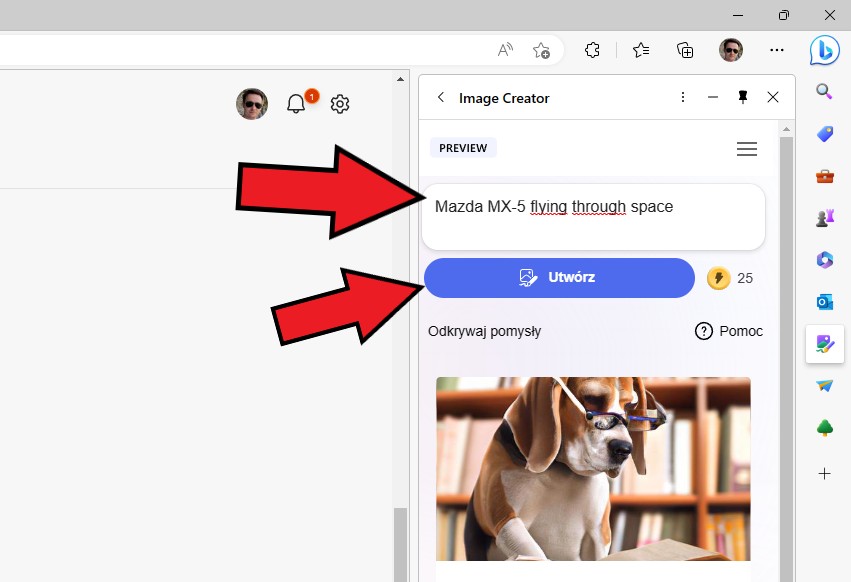The height and width of the screenshot is (582, 851).
Task: Go back using the Image Creator back arrow
Action: pos(440,97)
